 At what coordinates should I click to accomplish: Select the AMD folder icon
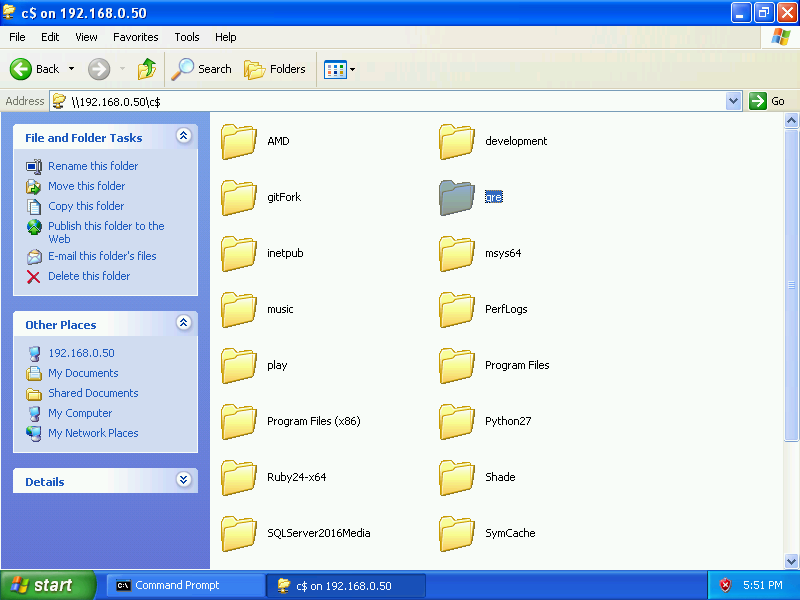coord(239,141)
